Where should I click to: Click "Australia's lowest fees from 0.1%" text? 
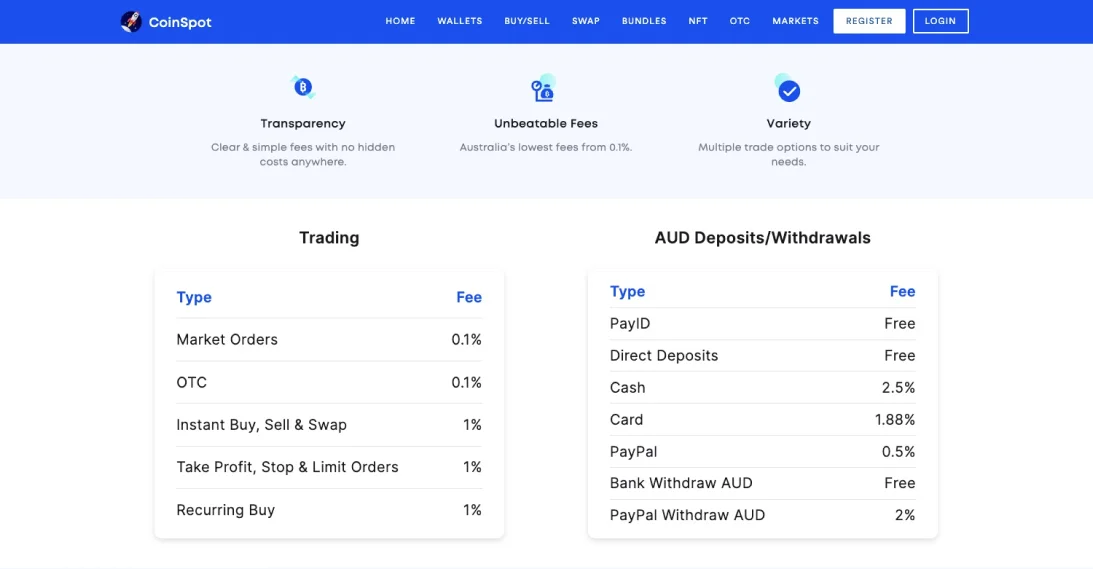pos(545,147)
